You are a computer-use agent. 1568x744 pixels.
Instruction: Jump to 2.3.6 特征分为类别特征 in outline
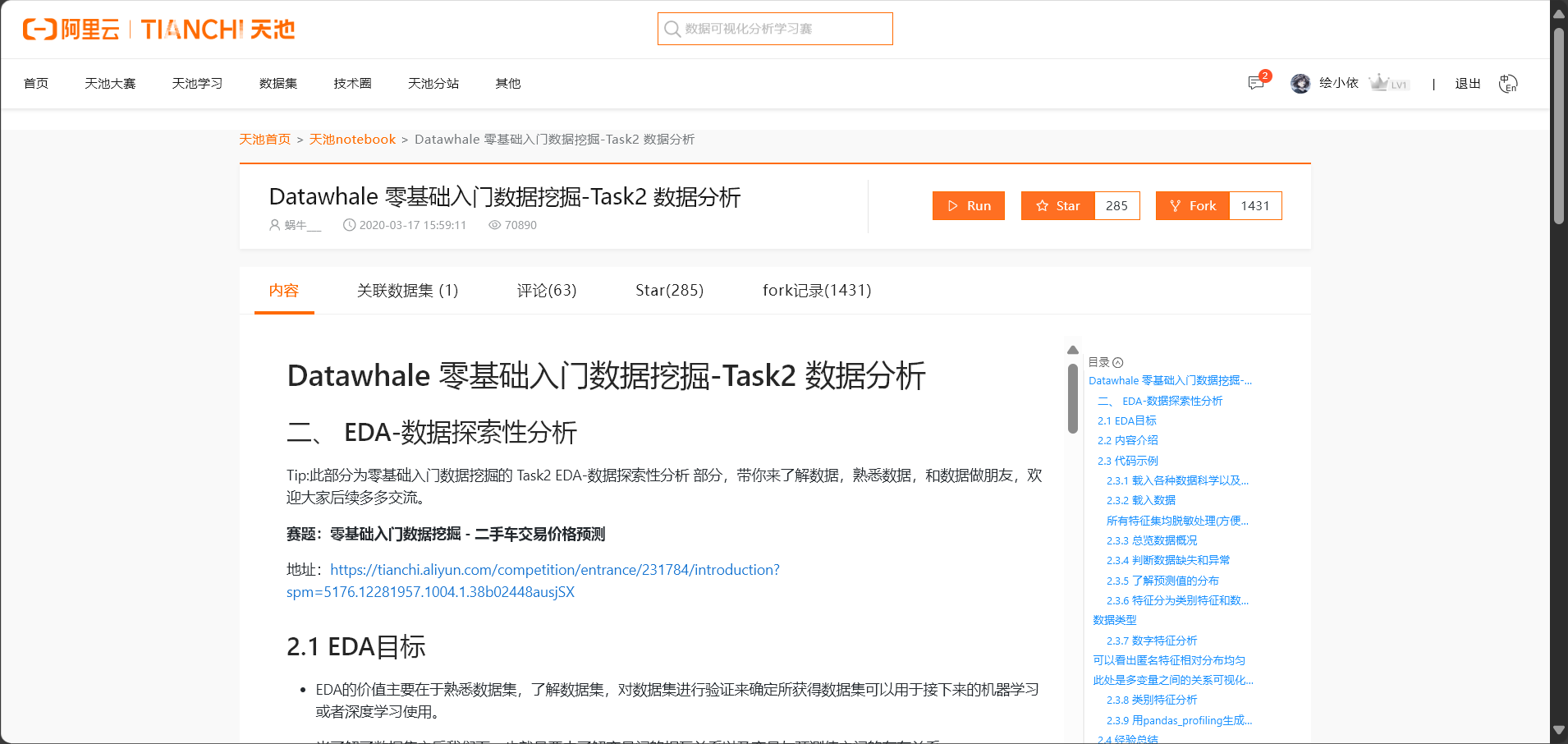pyautogui.click(x=1177, y=600)
